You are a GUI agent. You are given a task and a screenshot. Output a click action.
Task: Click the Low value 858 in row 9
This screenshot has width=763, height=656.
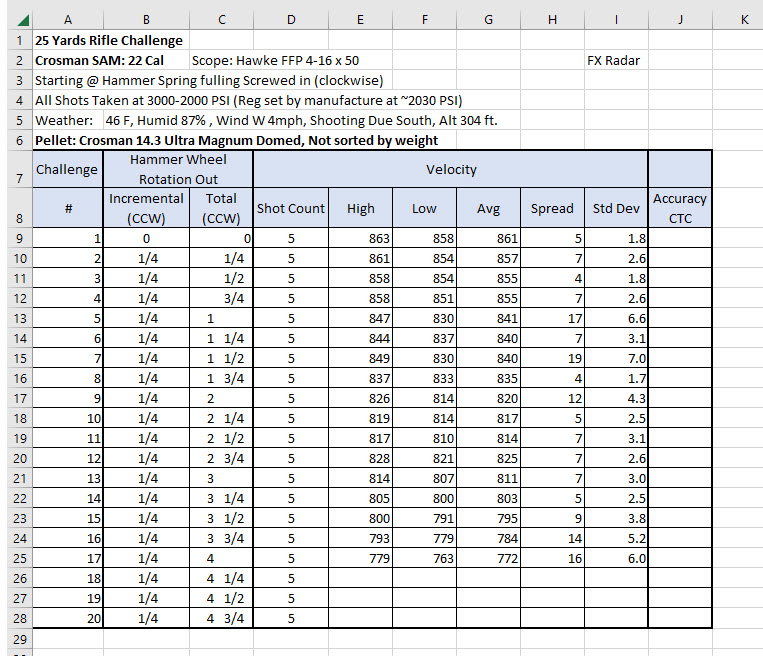(424, 238)
